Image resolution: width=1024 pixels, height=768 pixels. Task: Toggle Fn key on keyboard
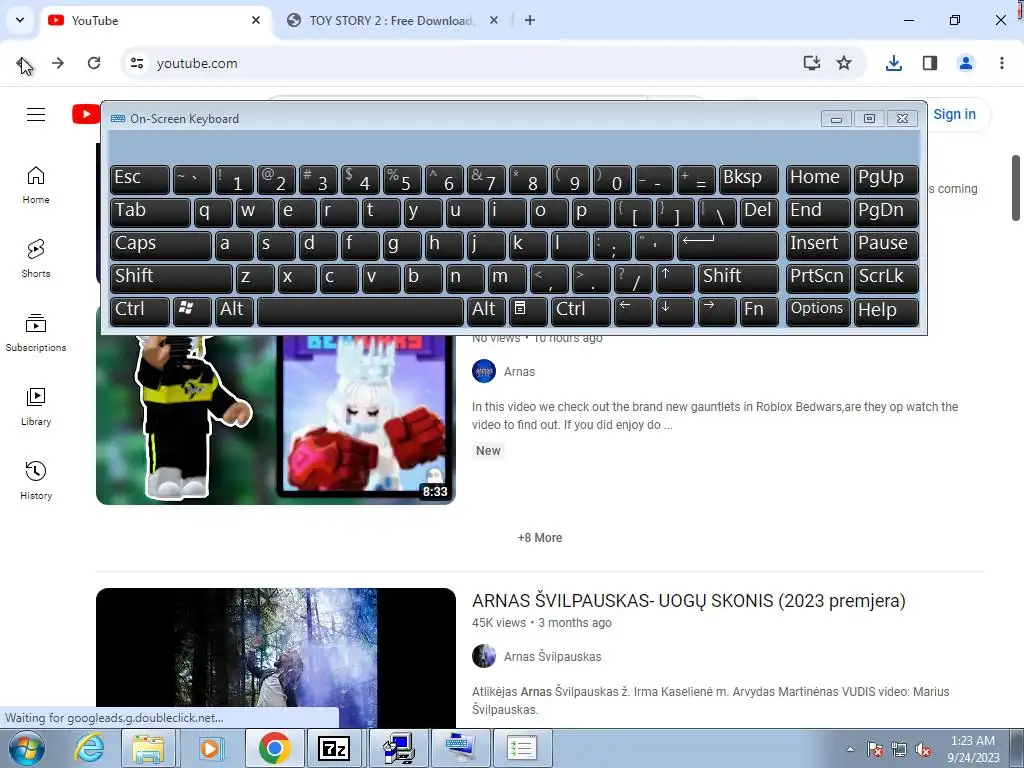click(x=759, y=310)
